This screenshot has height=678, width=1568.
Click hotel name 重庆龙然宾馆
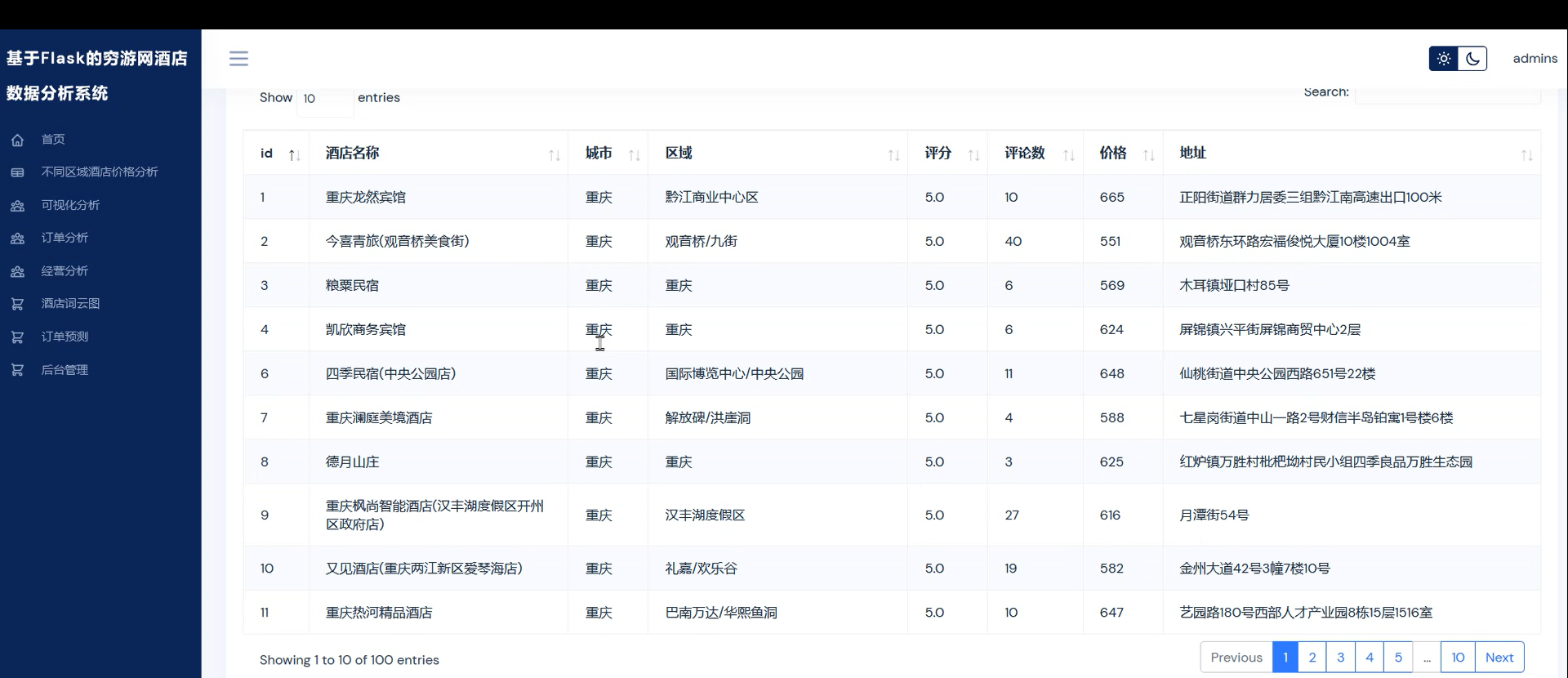[x=366, y=197]
